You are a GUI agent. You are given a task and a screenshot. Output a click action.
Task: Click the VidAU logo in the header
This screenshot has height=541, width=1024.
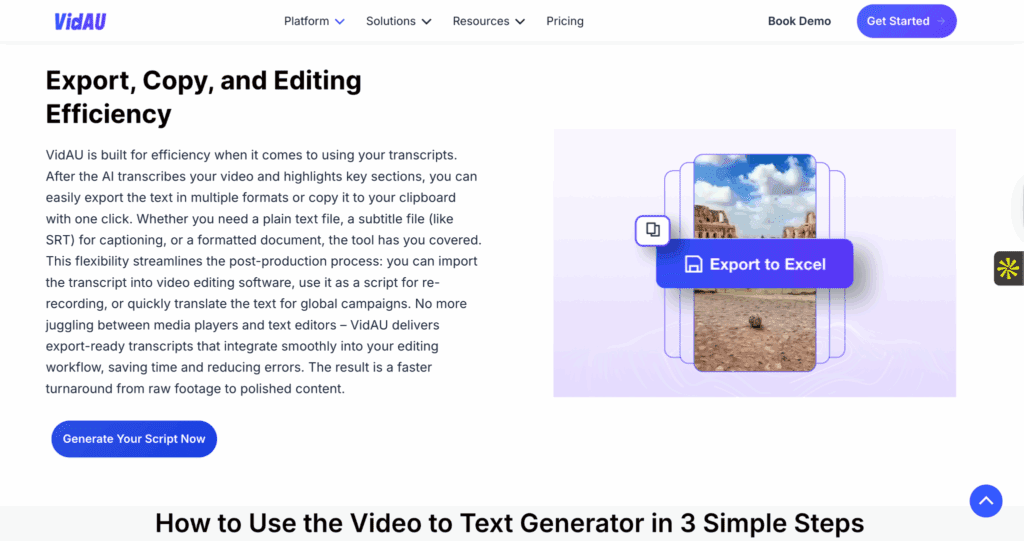click(81, 21)
